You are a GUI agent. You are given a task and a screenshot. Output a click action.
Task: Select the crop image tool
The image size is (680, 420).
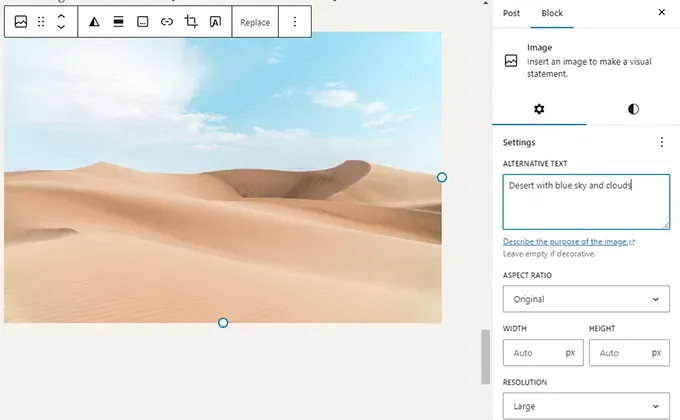click(x=191, y=22)
